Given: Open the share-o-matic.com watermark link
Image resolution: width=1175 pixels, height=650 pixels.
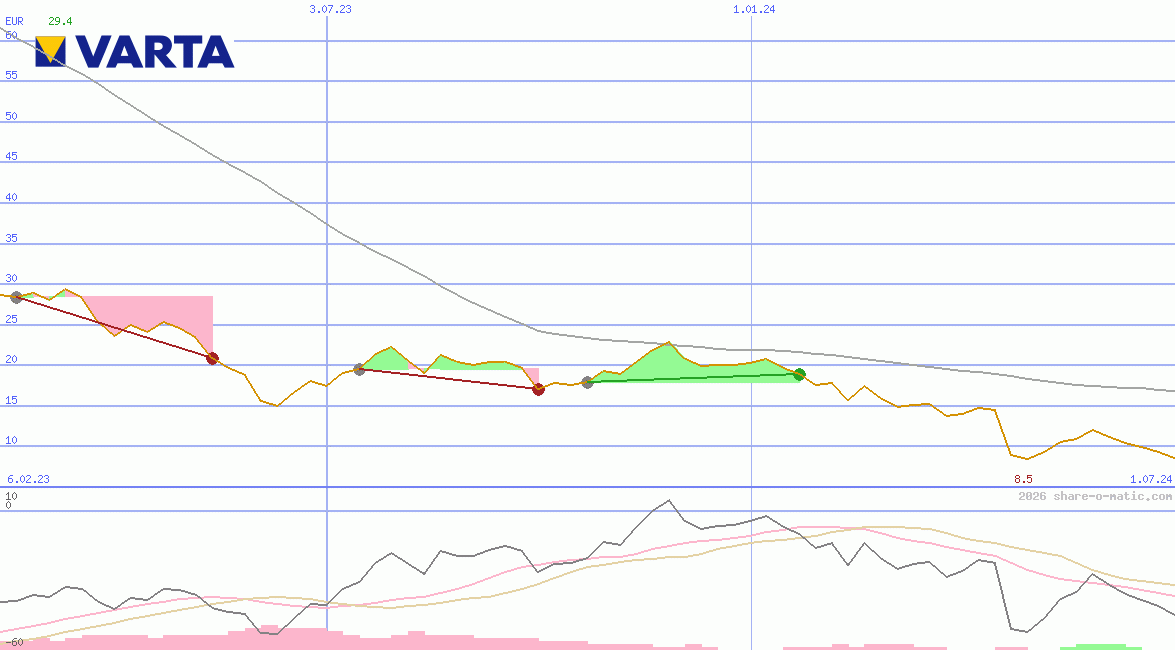Looking at the screenshot, I should pos(1094,496).
